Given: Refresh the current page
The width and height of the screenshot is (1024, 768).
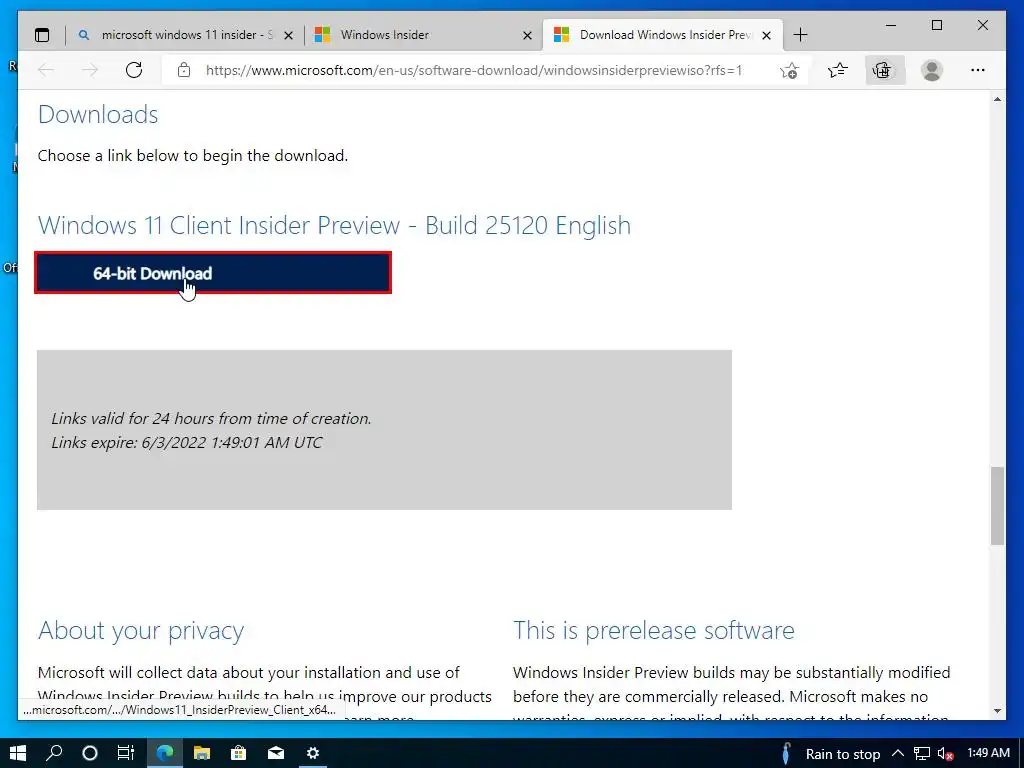Looking at the screenshot, I should click(x=134, y=70).
